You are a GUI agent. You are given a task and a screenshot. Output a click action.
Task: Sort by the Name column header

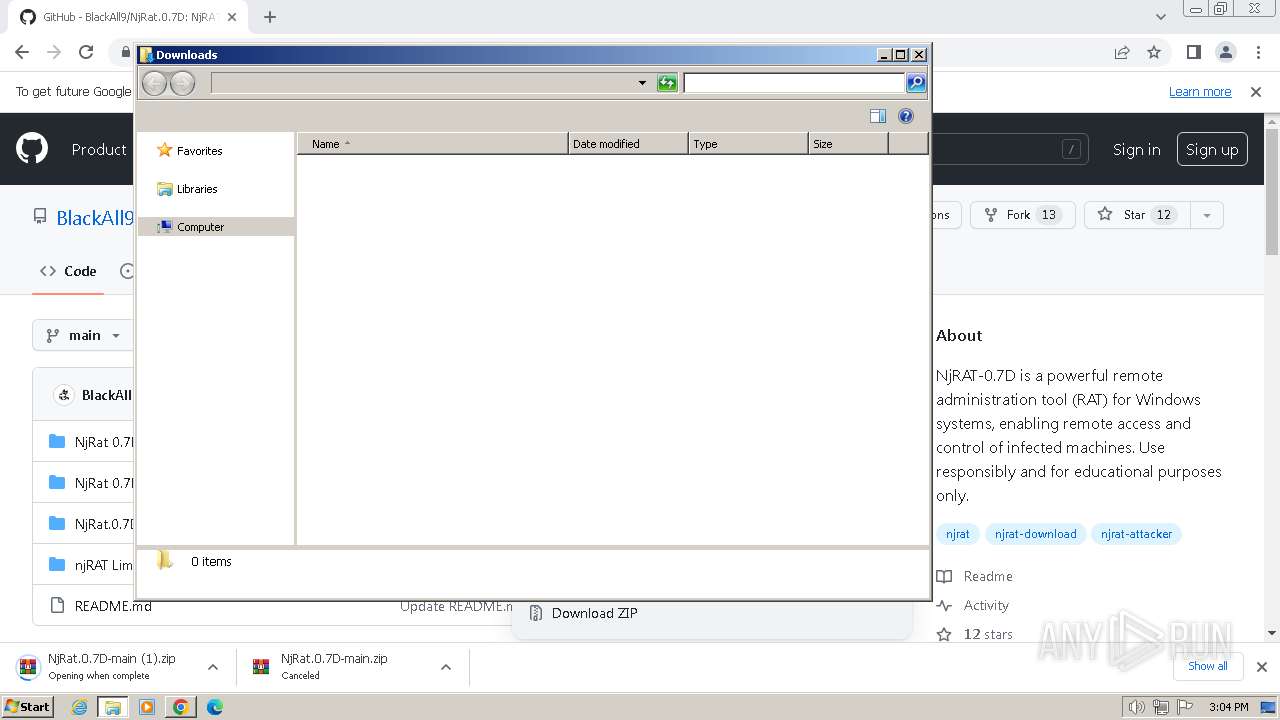pos(433,144)
